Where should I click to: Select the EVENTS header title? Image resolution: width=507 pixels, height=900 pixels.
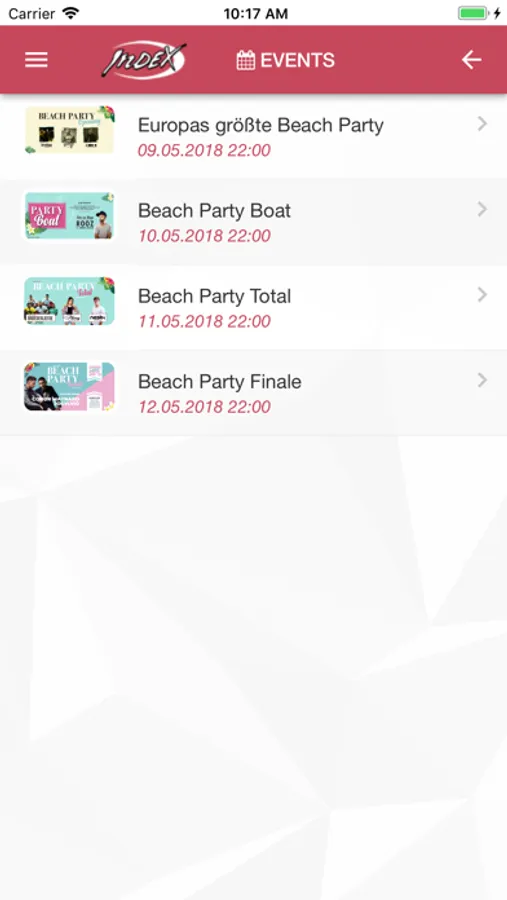pos(297,60)
